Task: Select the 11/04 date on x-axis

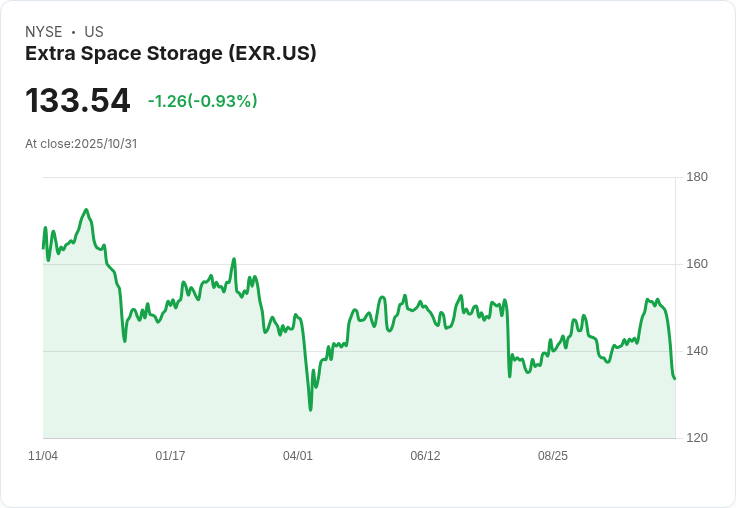Action: [43, 456]
